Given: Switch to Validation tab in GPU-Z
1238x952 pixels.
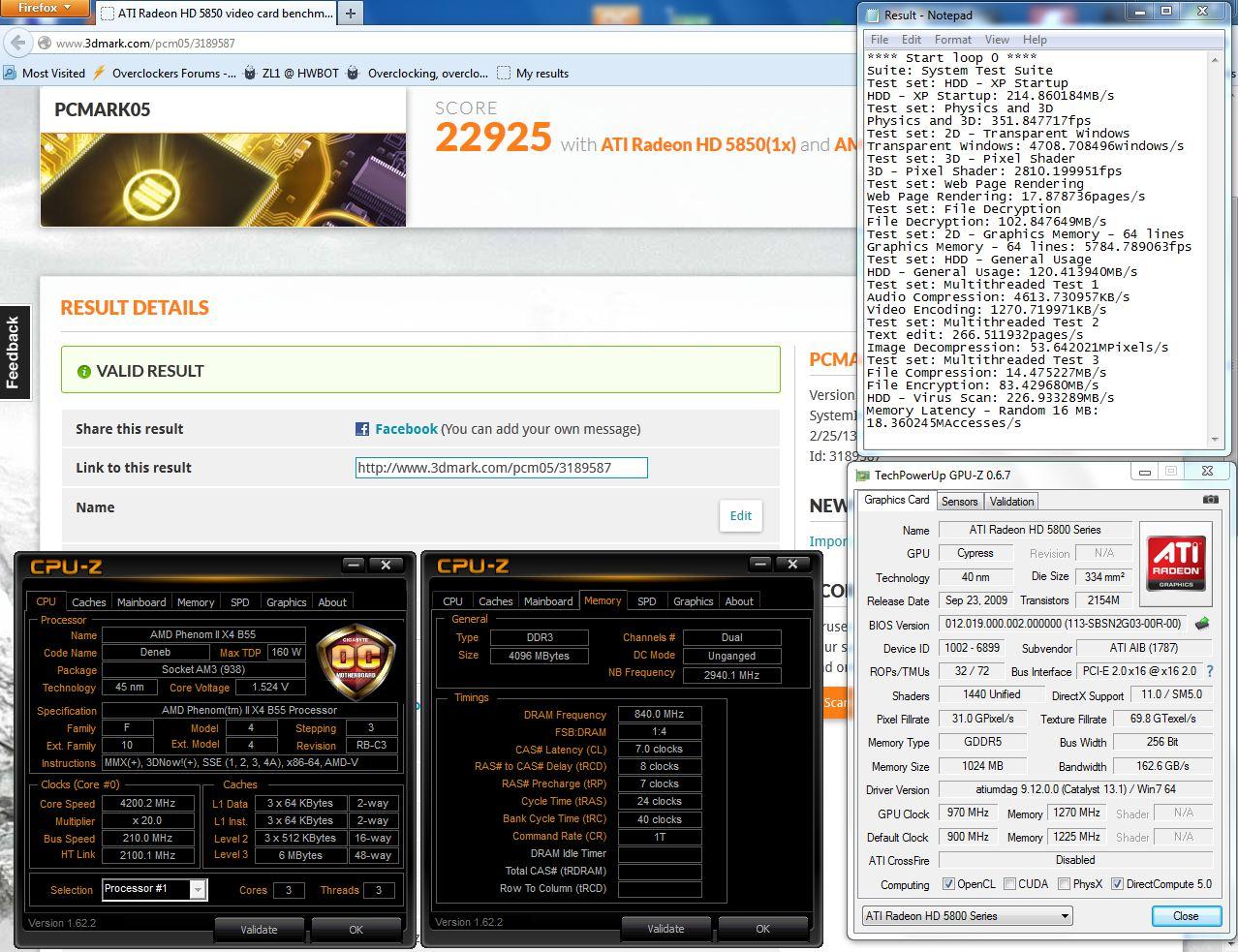Looking at the screenshot, I should (x=1011, y=501).
